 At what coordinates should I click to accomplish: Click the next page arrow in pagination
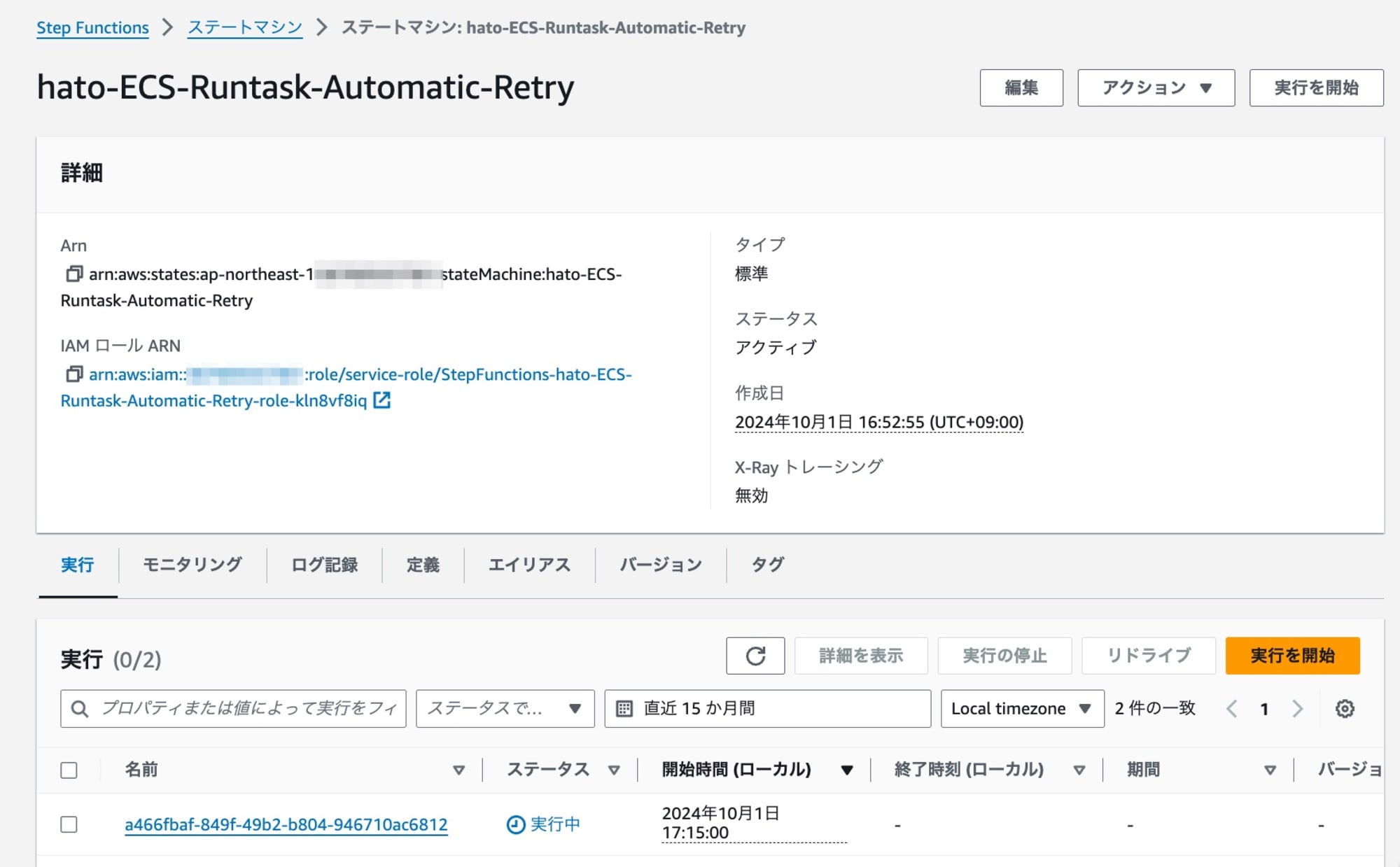(x=1297, y=710)
